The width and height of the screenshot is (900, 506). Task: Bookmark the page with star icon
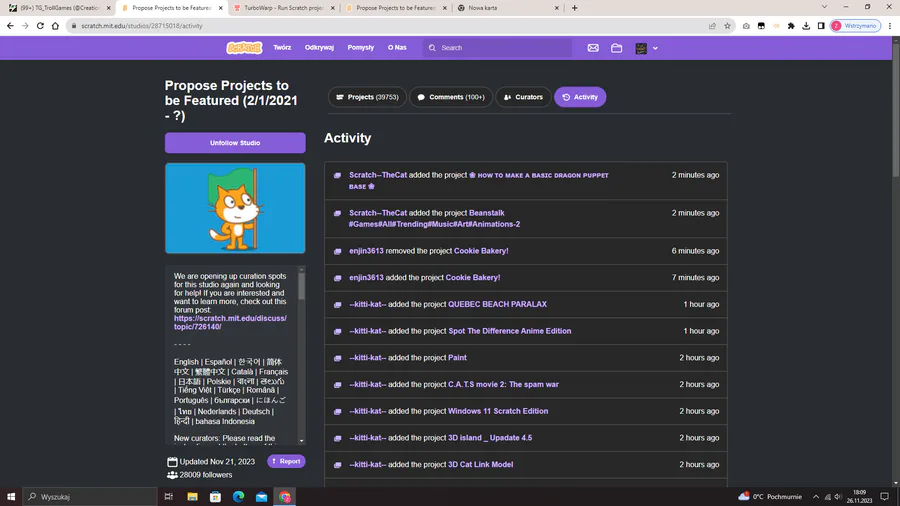pyautogui.click(x=727, y=26)
